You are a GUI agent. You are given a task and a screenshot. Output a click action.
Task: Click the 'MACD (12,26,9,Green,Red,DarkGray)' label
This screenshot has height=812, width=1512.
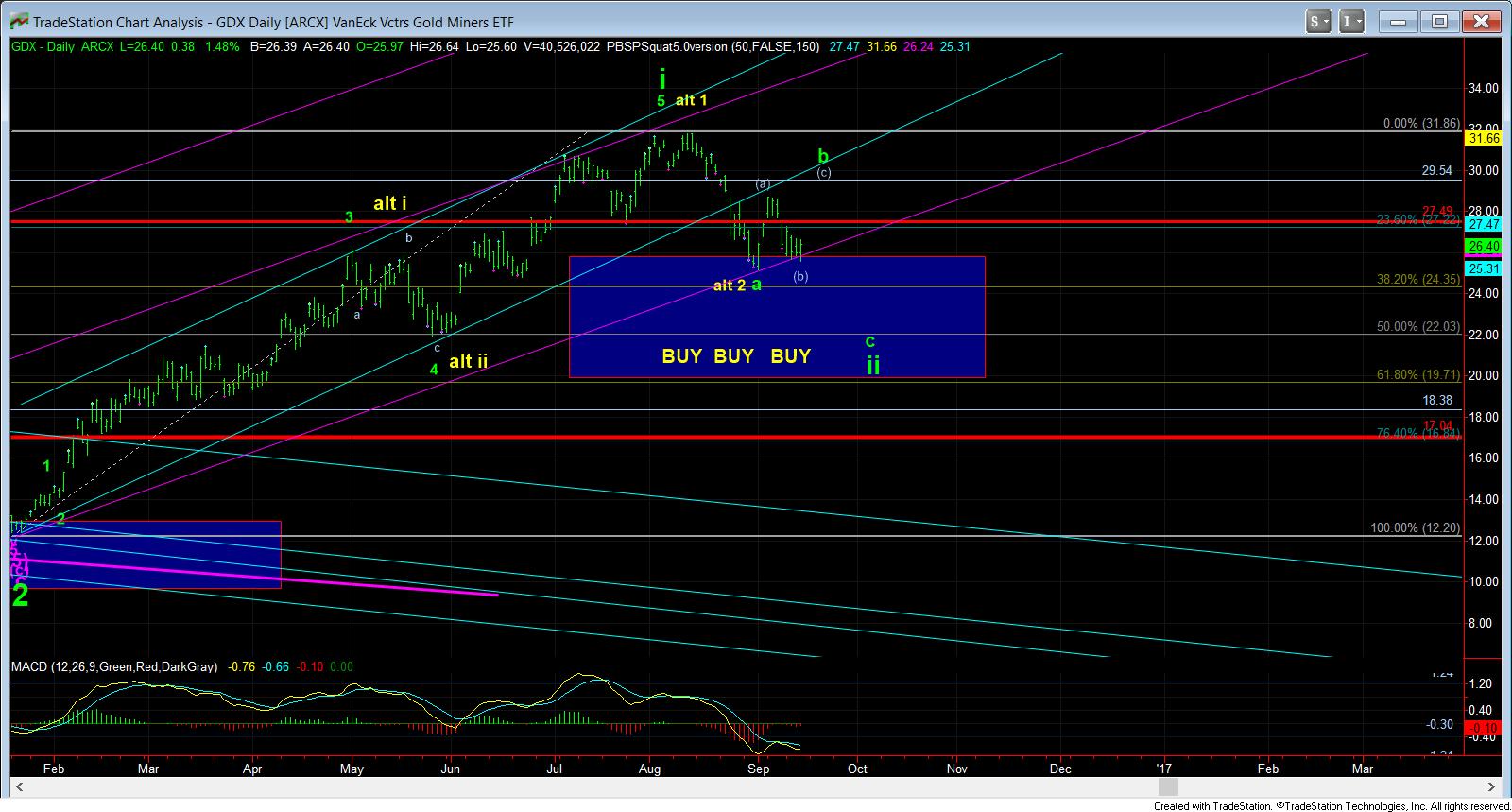pos(113,666)
